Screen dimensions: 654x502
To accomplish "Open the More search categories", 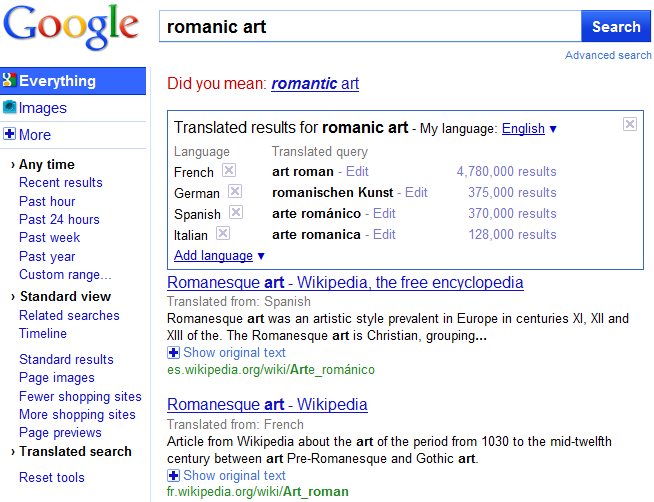I will (x=35, y=135).
